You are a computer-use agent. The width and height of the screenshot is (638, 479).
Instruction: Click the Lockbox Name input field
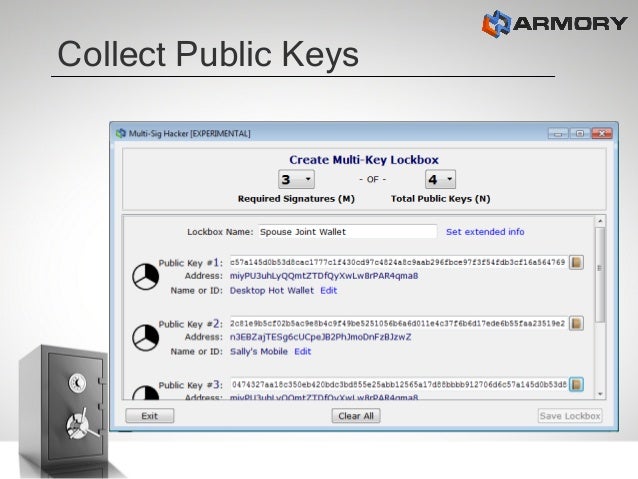347,232
